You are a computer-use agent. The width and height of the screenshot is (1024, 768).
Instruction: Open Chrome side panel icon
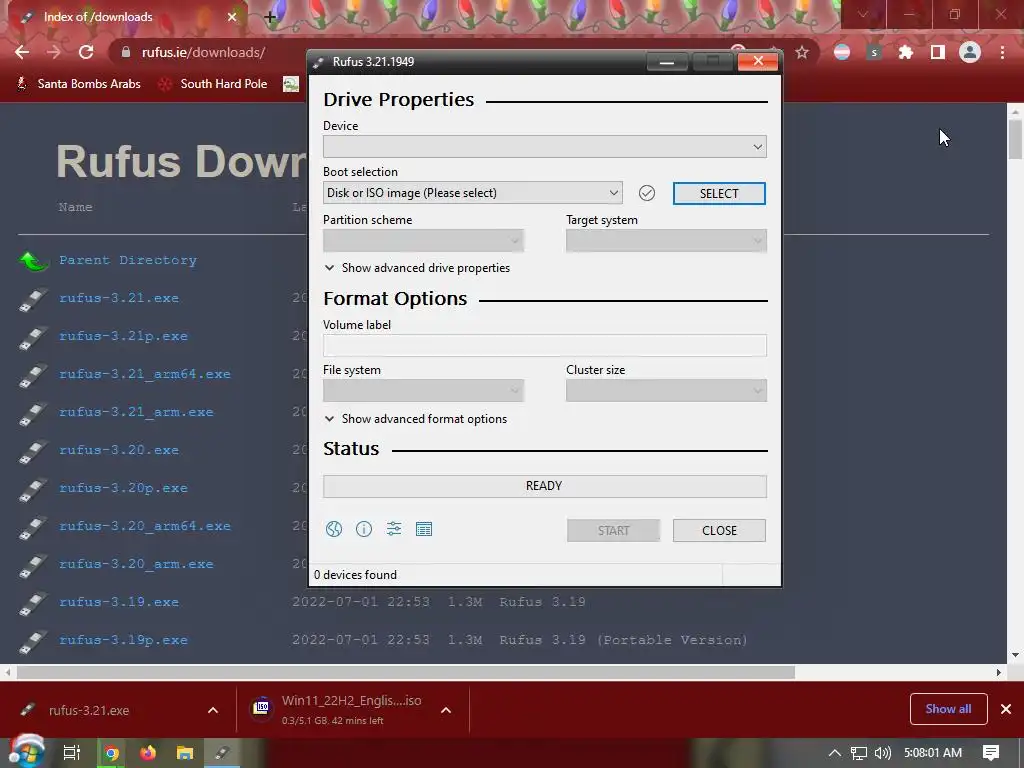(938, 52)
